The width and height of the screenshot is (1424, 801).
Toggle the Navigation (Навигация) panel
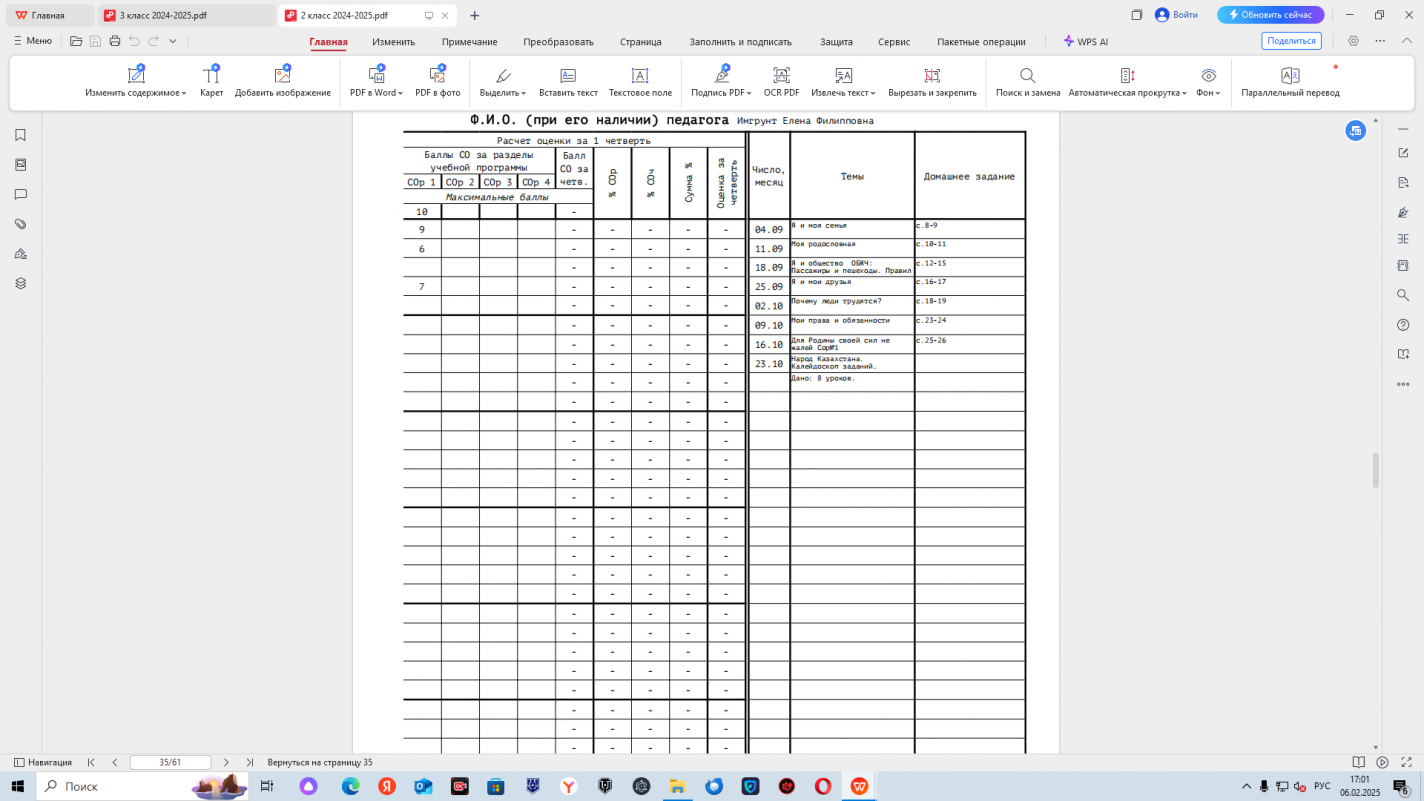tap(43, 762)
